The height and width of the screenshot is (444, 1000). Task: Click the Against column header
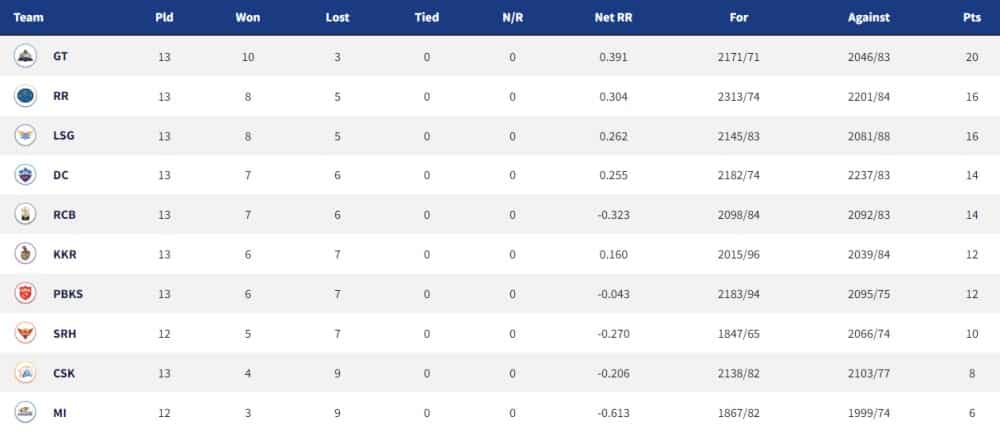pos(869,18)
